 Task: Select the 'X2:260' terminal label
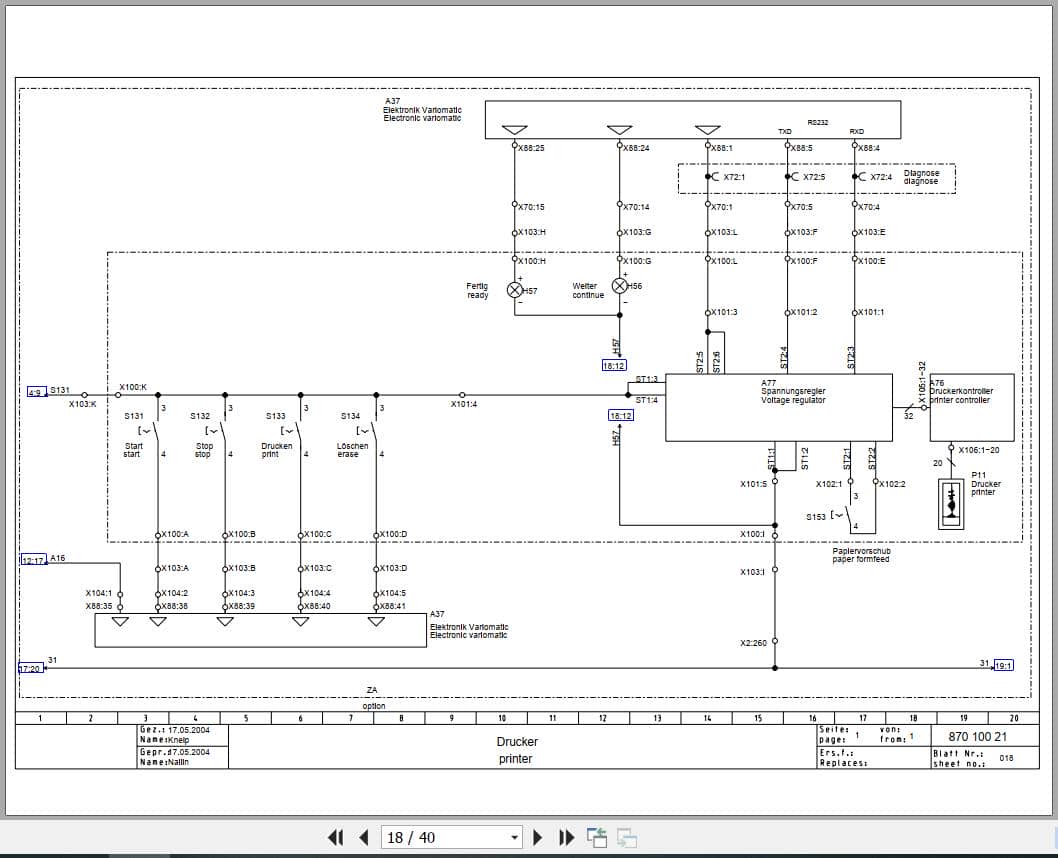pyautogui.click(x=754, y=643)
